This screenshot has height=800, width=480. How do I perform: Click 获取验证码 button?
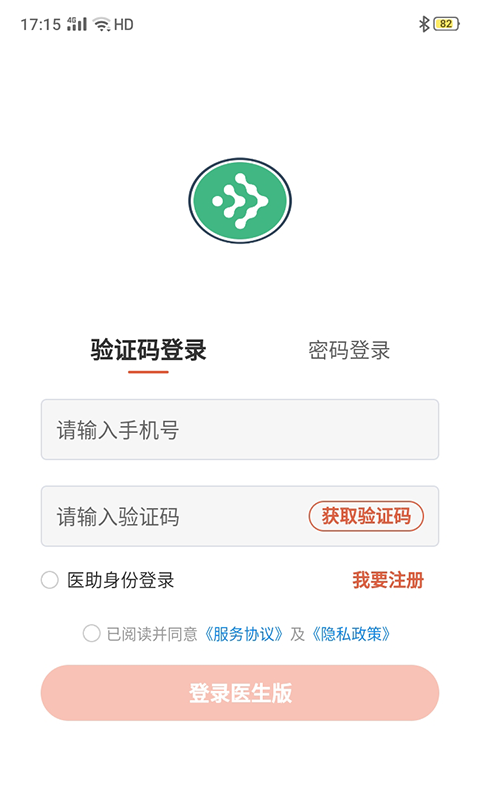[366, 516]
